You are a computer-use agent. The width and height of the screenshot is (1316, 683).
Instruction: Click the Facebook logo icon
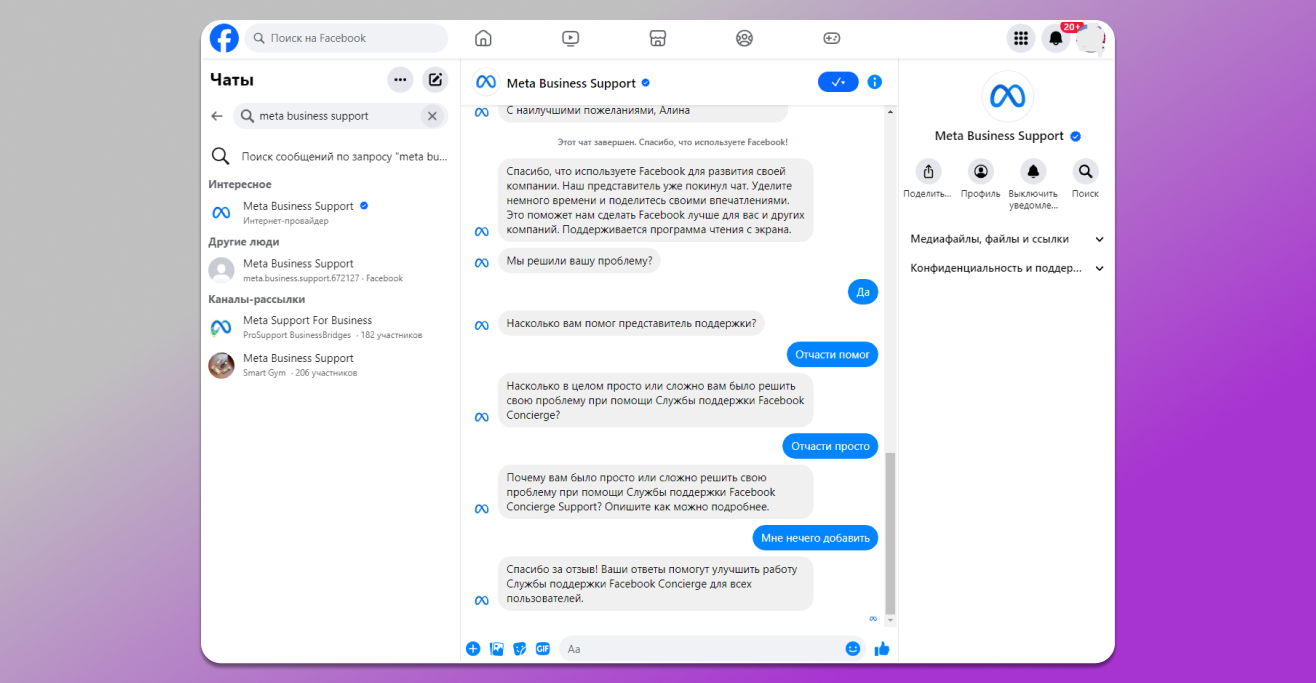[224, 38]
